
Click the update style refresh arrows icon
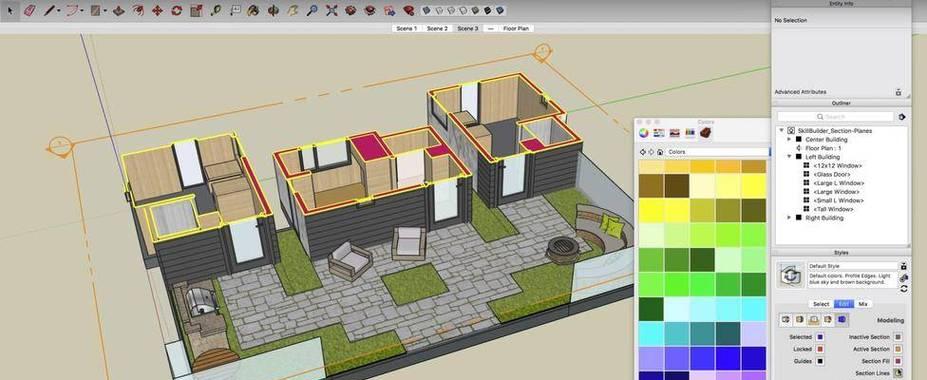(x=903, y=289)
